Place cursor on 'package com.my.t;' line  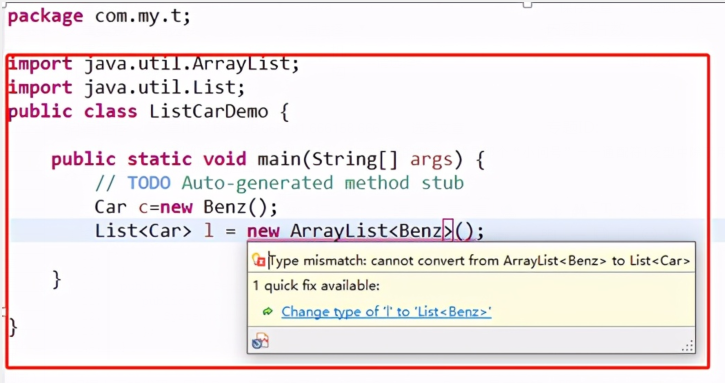99,17
